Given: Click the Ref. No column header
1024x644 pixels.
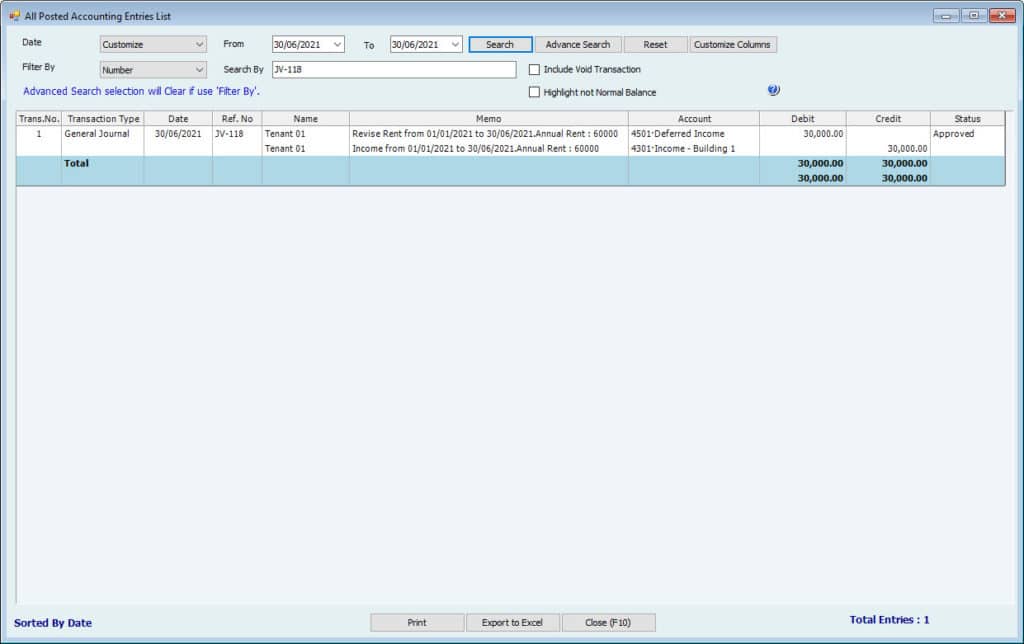Looking at the screenshot, I should (x=237, y=119).
